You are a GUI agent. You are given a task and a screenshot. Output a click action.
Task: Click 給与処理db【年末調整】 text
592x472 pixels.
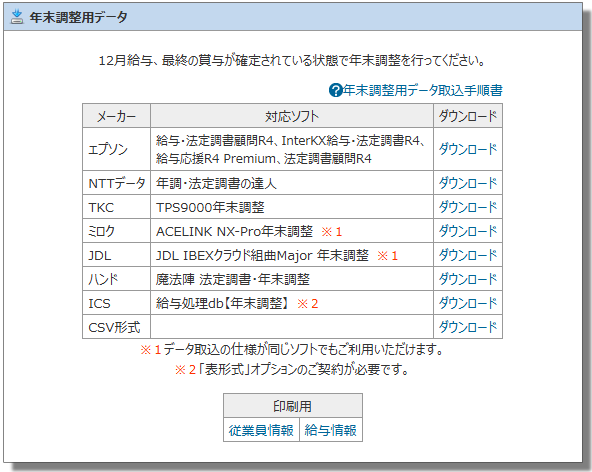(223, 303)
